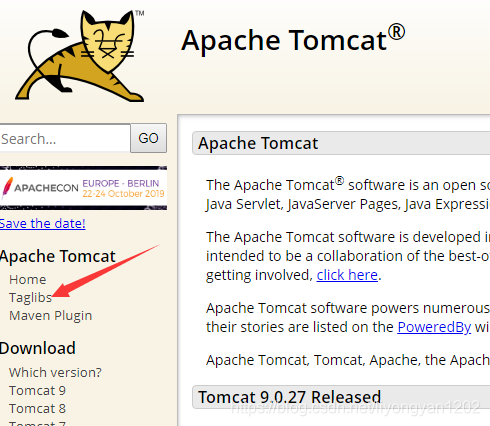490x426 pixels.
Task: Select Tomcat 9 download page
Action: pos(37,390)
